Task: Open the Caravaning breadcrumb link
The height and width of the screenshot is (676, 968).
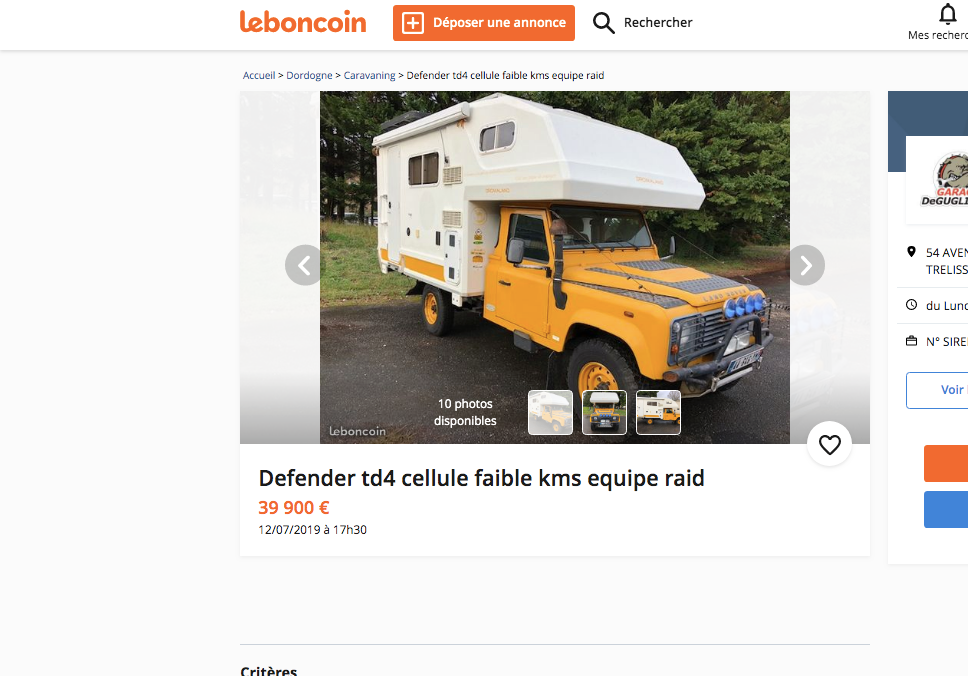Action: tap(369, 75)
